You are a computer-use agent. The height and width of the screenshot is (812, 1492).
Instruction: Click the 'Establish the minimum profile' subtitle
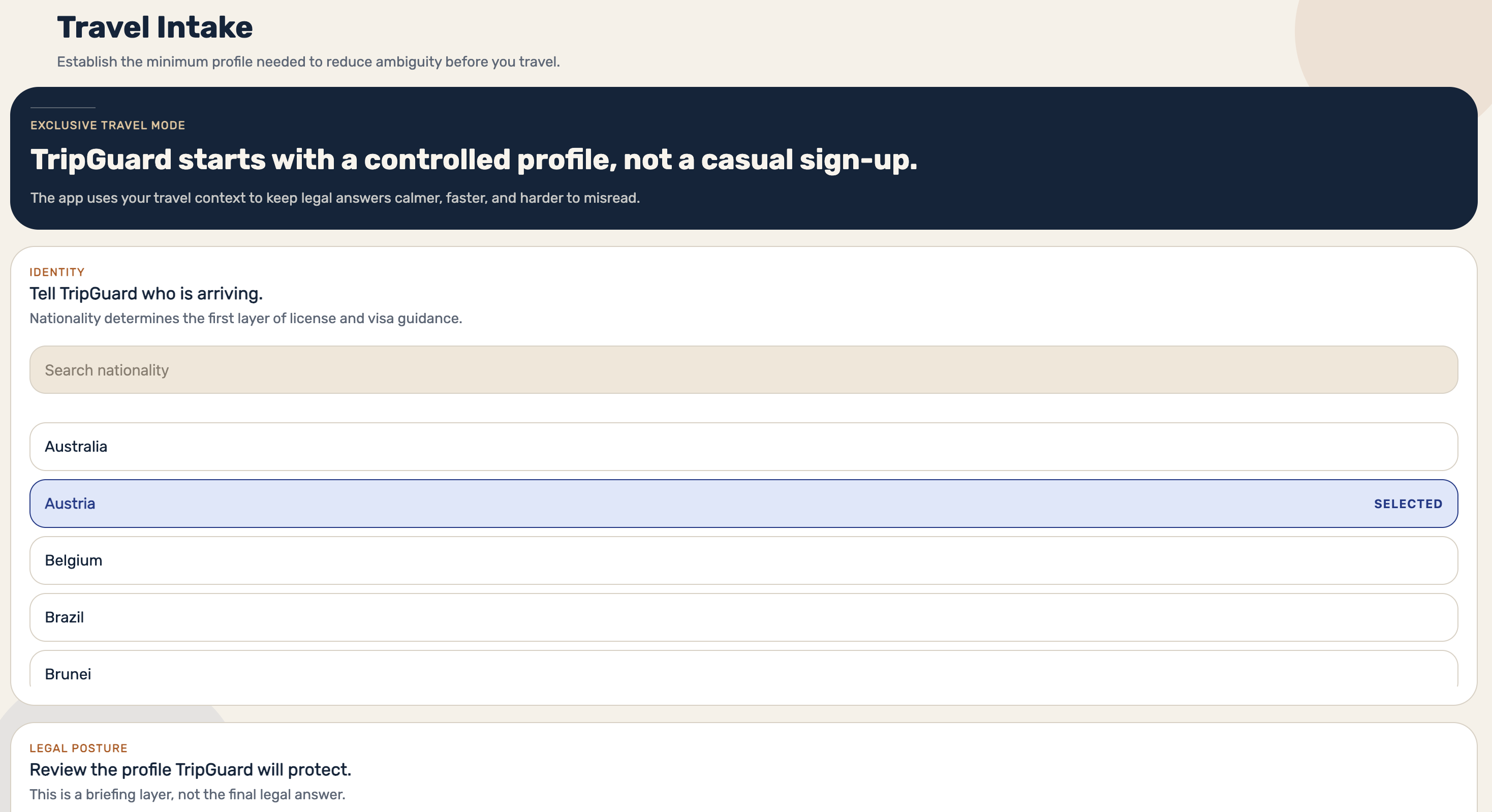[308, 62]
